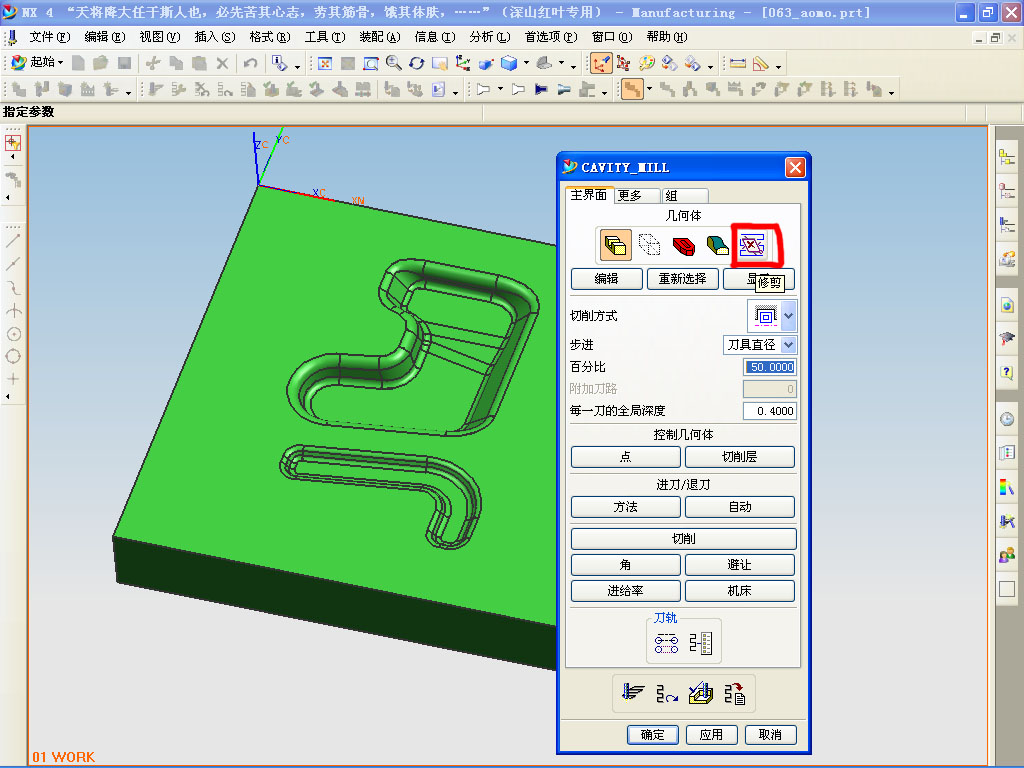This screenshot has height=768, width=1024.
Task: Open the Roles people icon in right sidebar
Action: [1007, 555]
